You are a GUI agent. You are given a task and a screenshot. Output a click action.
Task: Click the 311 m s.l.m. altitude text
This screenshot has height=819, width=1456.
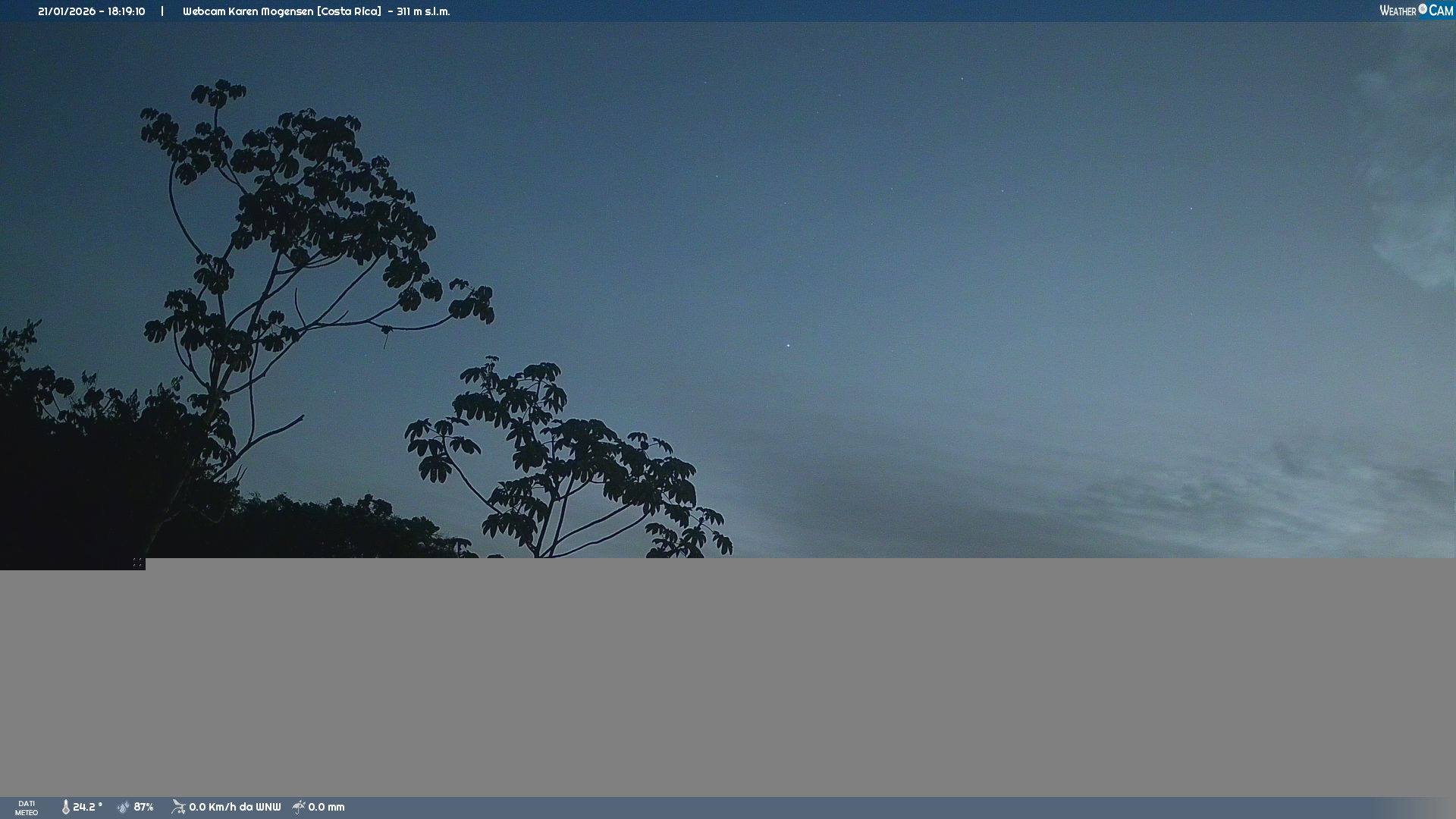tap(423, 11)
